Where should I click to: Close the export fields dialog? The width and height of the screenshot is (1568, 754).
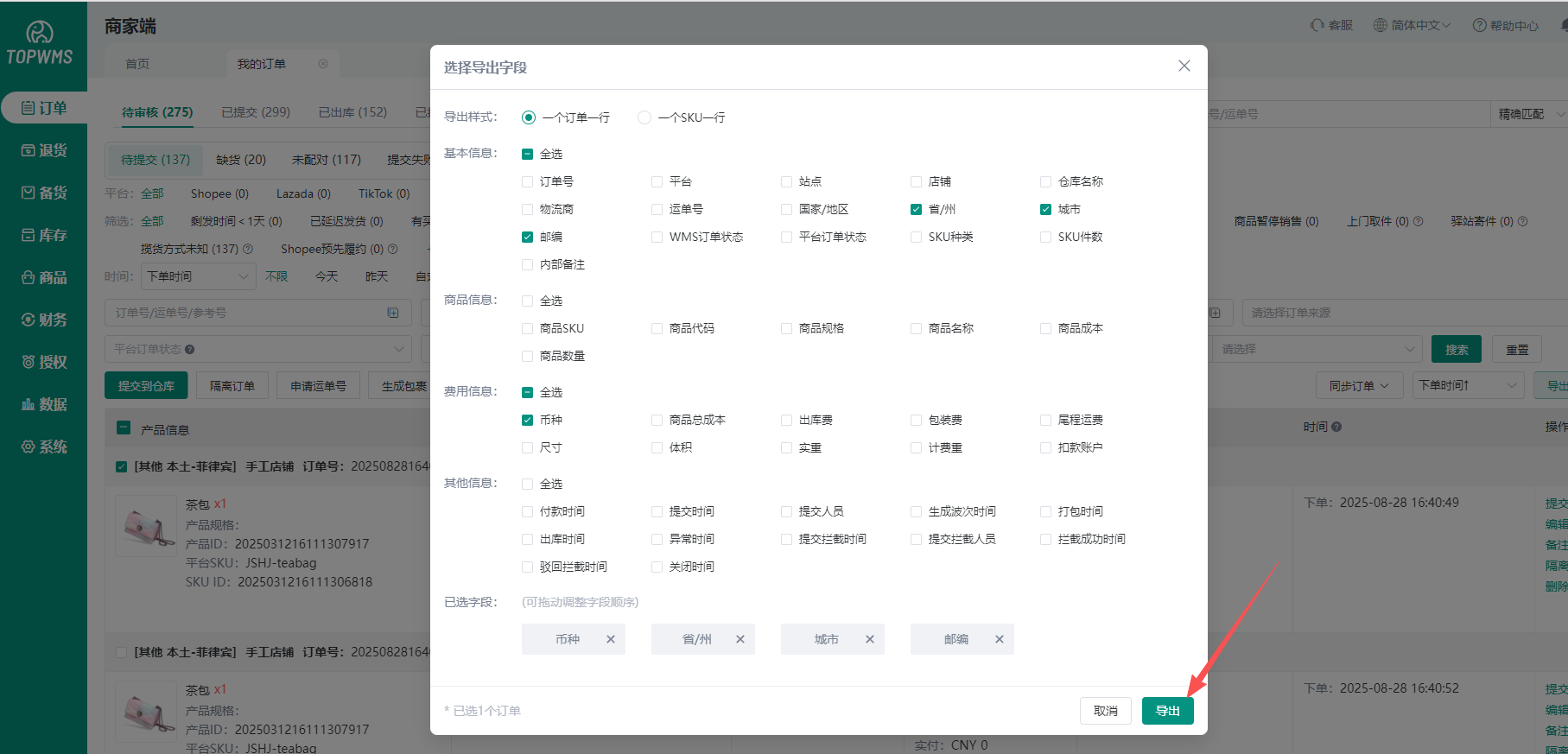pyautogui.click(x=1184, y=67)
